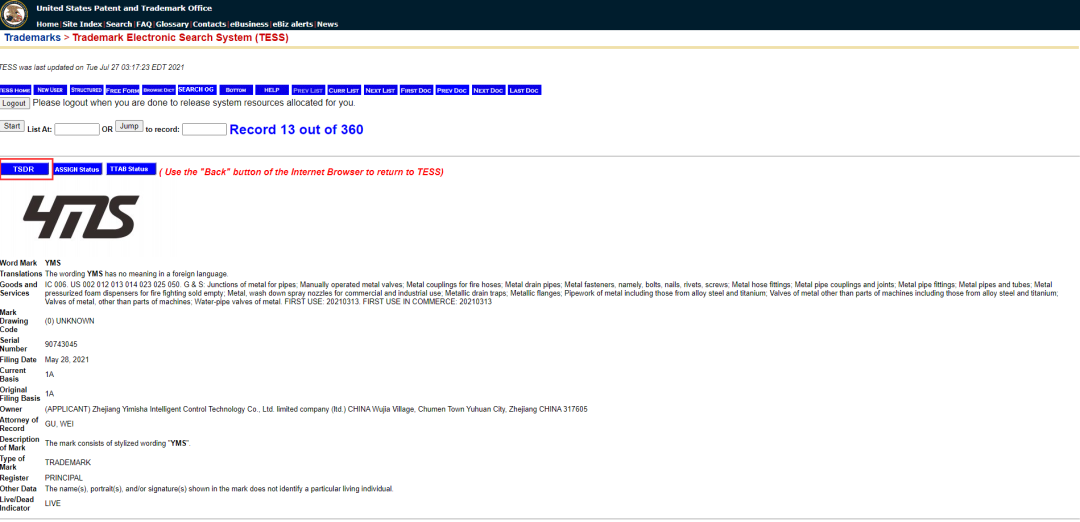This screenshot has height=522, width=1080.
Task: Jump to page Bottom button
Action: pos(236,90)
